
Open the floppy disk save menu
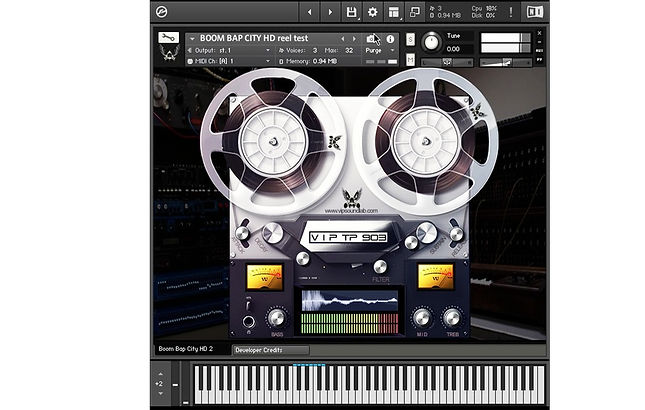(x=352, y=12)
